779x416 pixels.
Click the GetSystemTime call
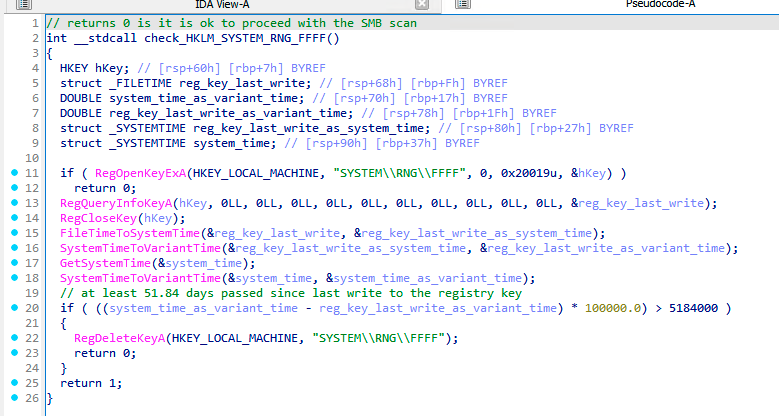(105, 263)
